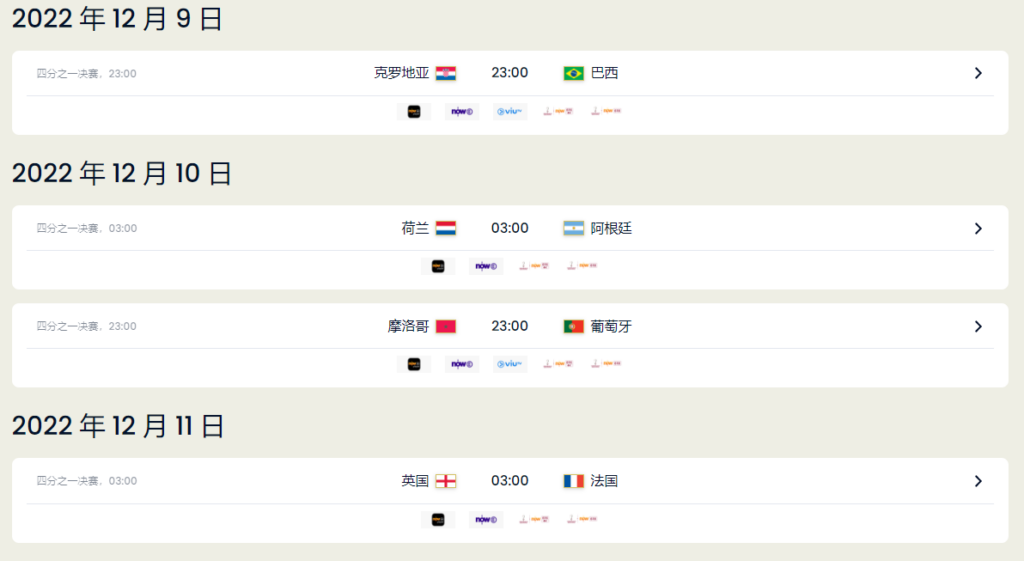
Task: Expand the Netherlands vs Argentina match arrow
Action: [x=978, y=228]
